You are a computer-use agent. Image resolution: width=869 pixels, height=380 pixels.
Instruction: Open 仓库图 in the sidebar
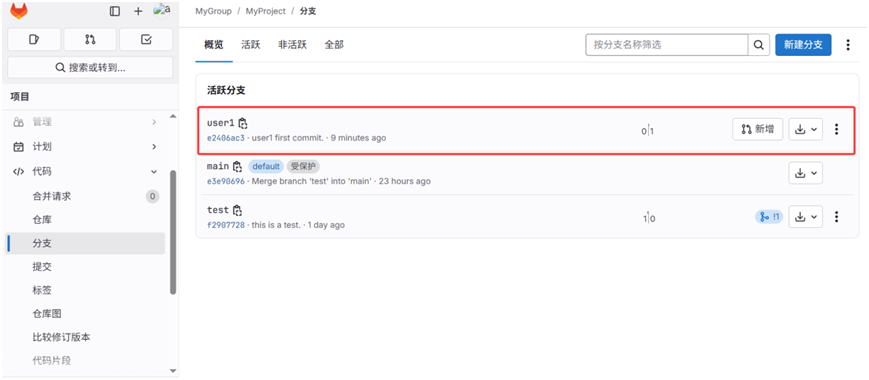(86, 314)
